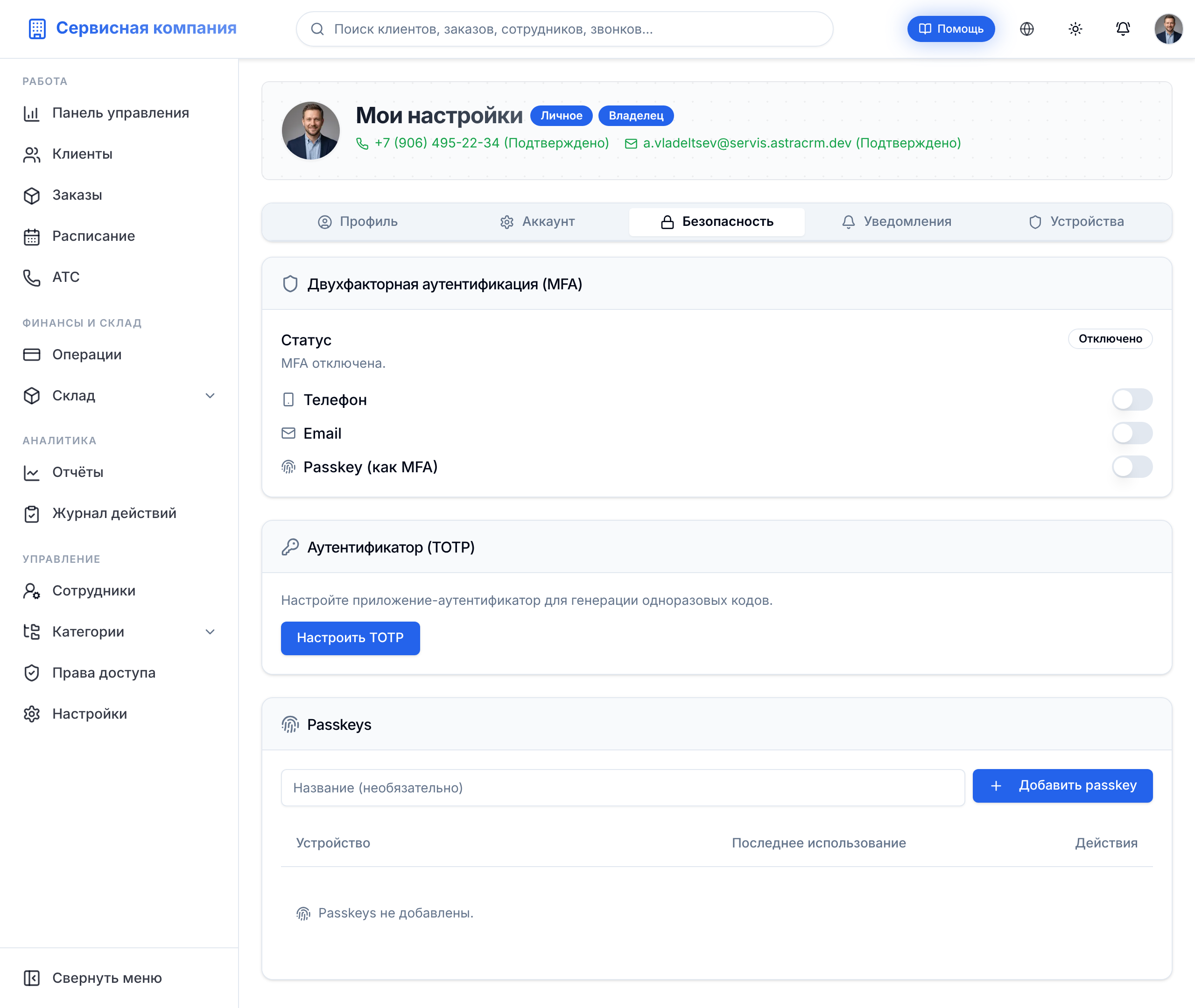1195x1008 pixels.
Task: Open Журнал действий
Action: coord(119,514)
